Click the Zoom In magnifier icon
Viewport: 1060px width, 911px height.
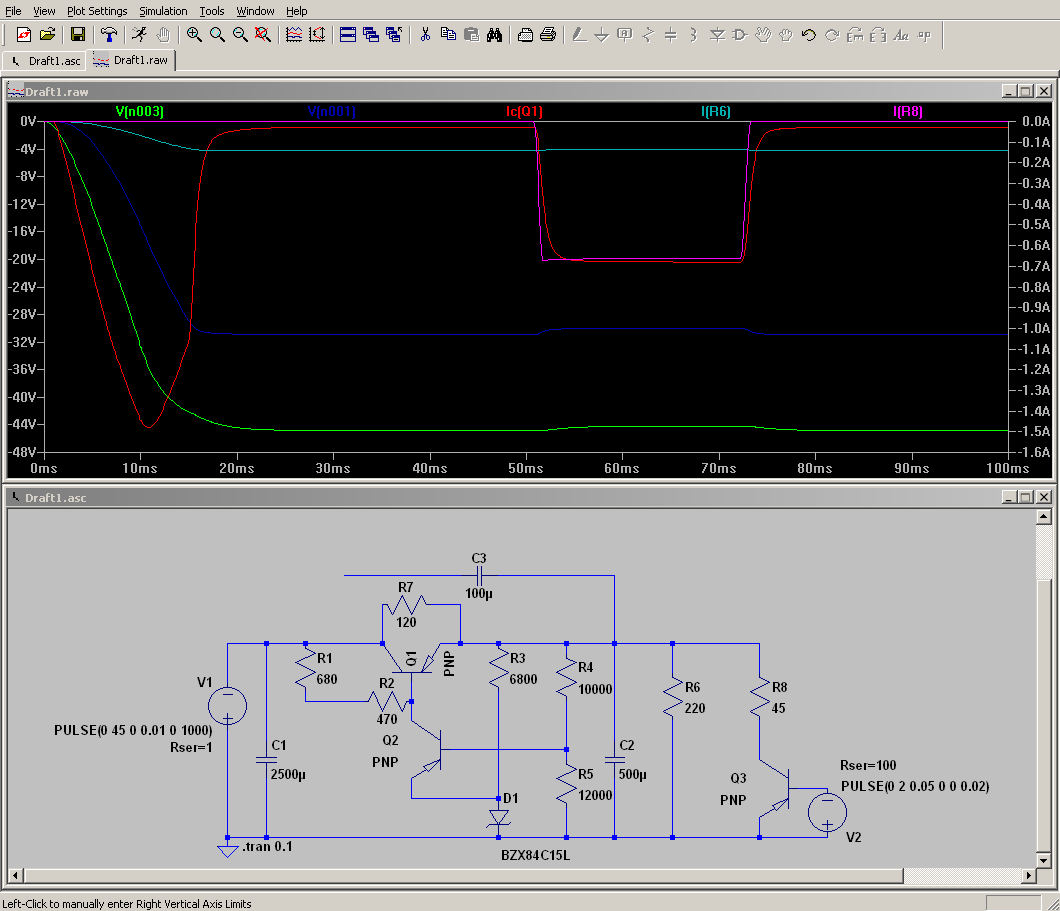[194, 34]
